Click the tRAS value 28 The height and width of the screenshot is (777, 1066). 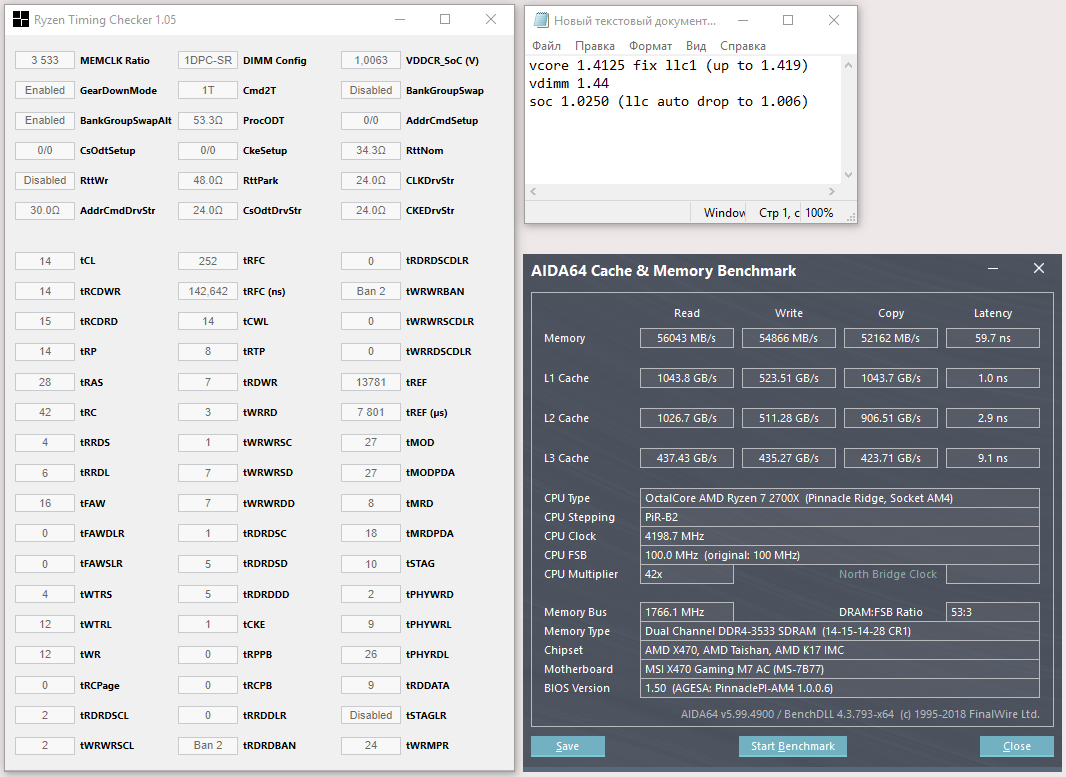[x=45, y=382]
